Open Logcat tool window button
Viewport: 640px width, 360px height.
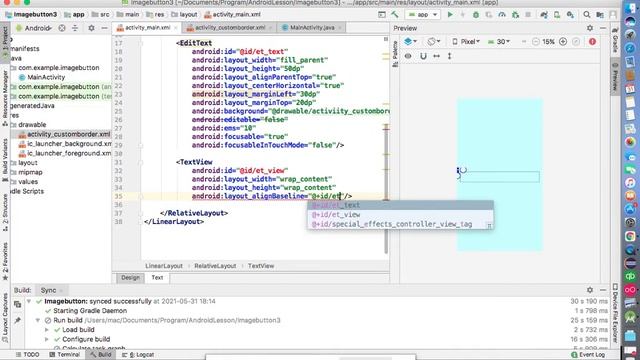[x=138, y=355]
